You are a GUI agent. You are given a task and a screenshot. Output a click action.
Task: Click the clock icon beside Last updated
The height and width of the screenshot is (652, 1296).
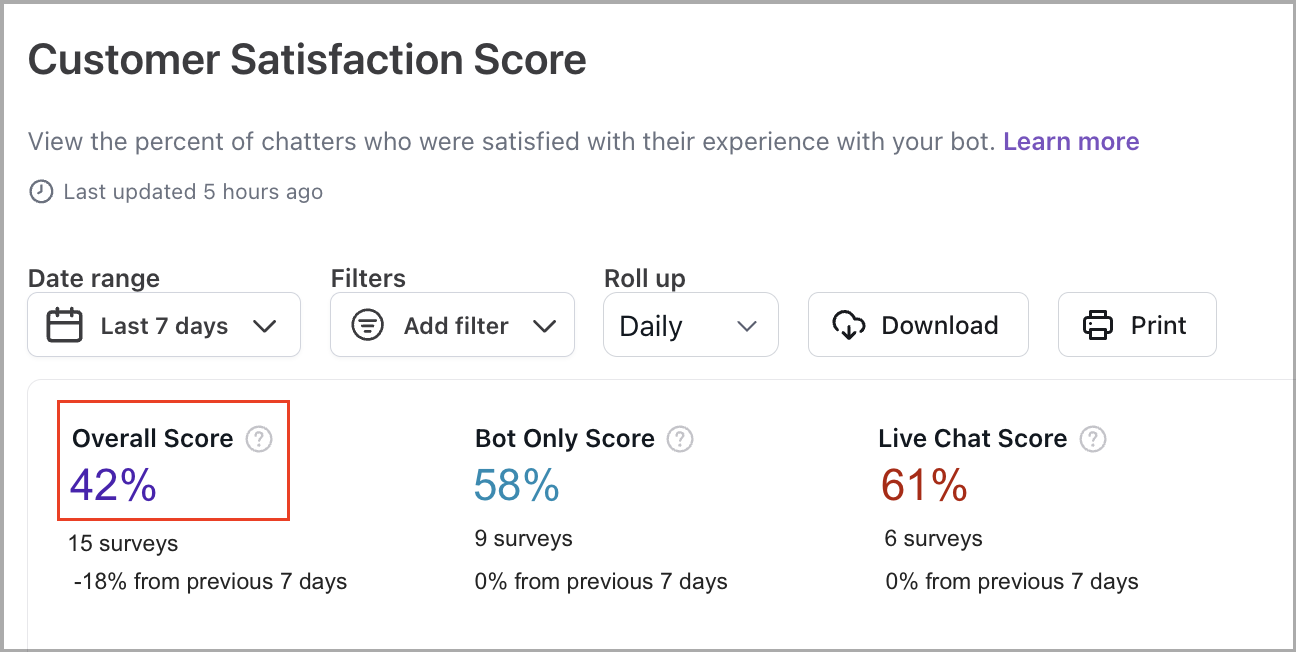[x=41, y=192]
